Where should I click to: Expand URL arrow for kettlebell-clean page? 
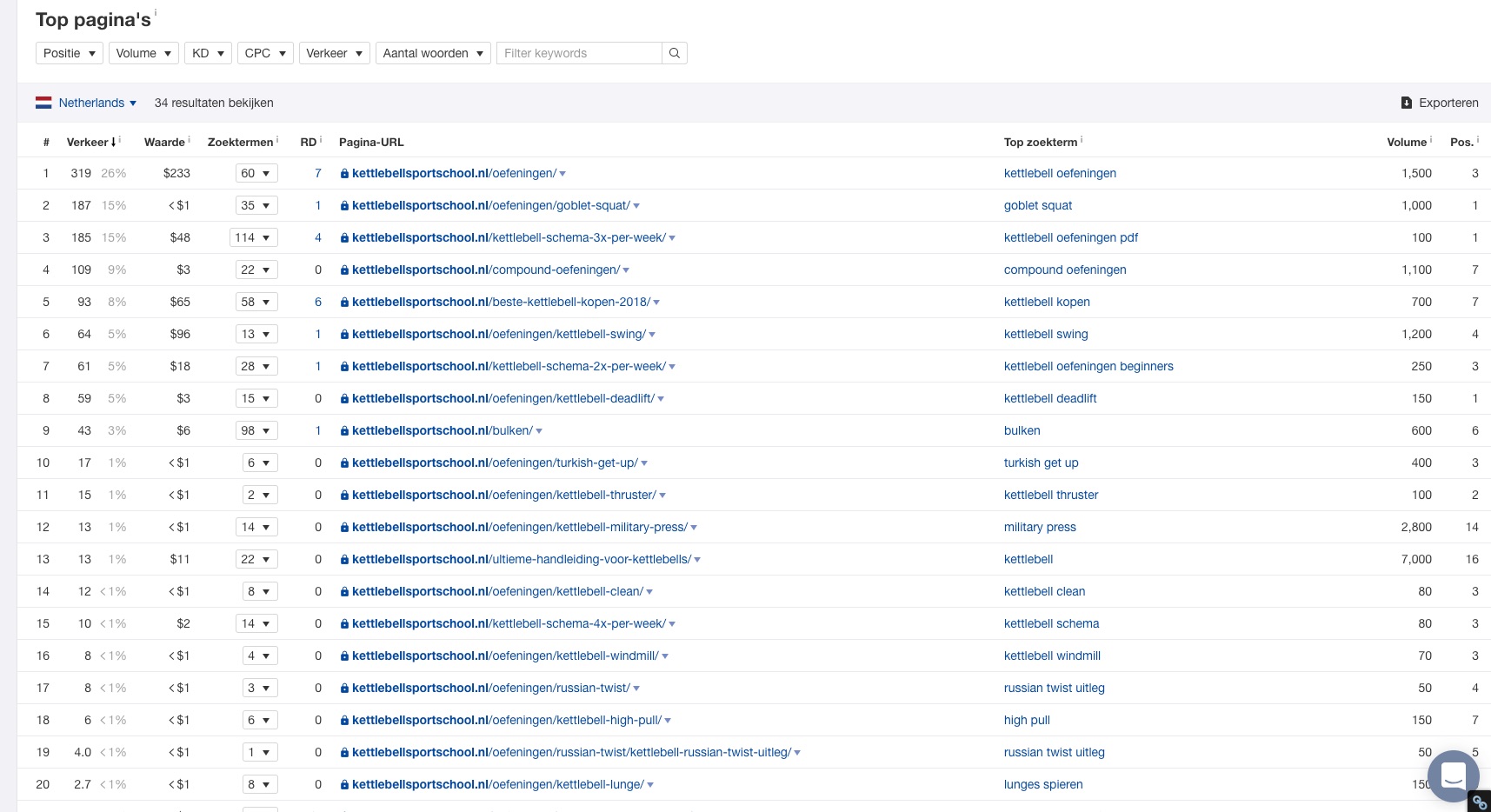click(x=649, y=592)
